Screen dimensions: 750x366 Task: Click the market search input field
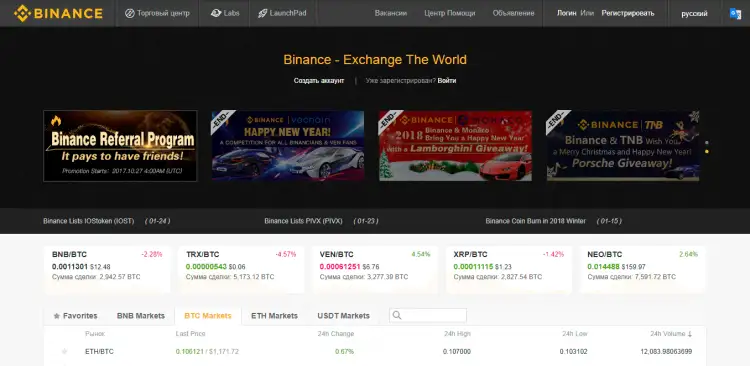click(428, 315)
